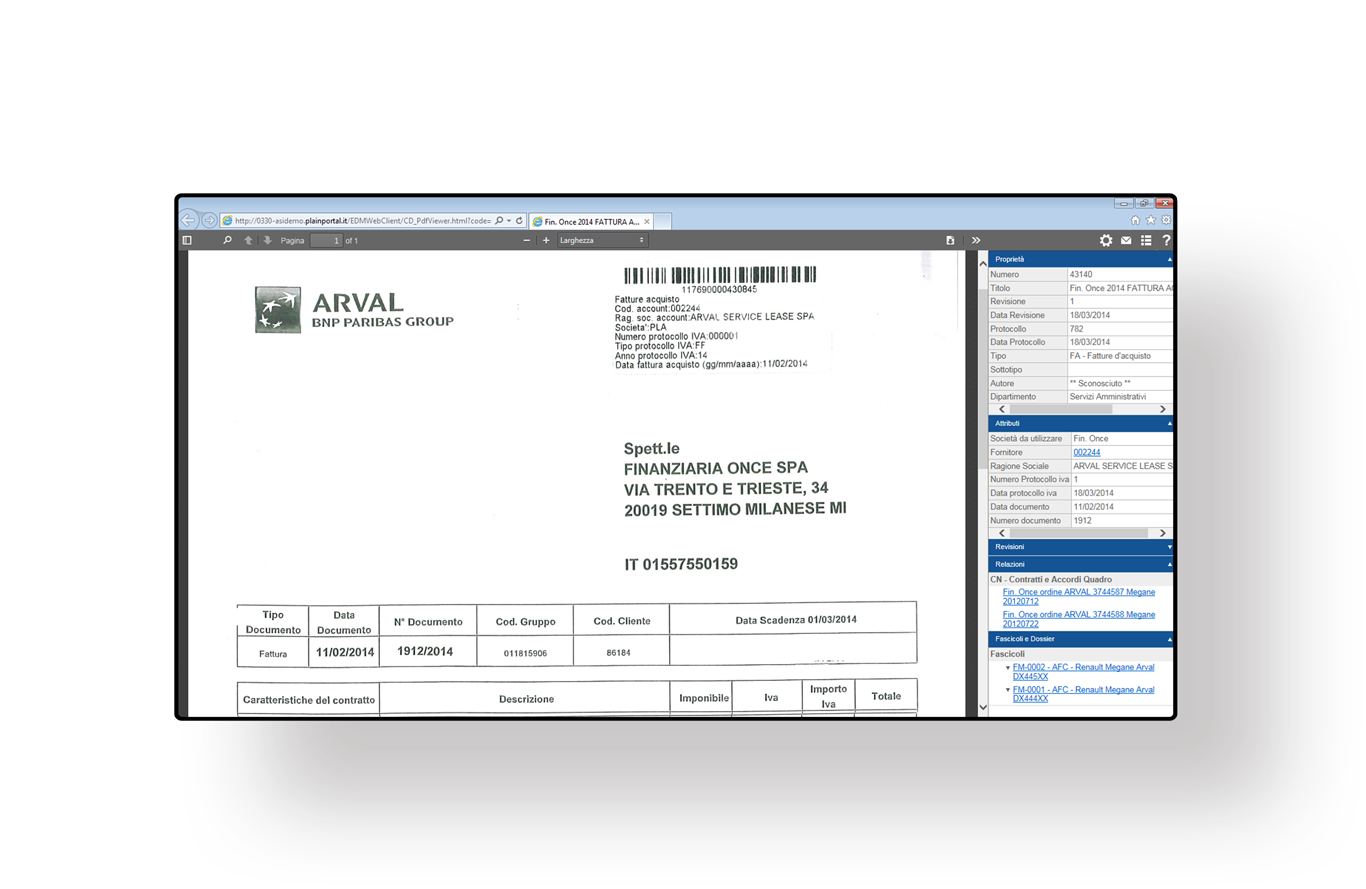1366x889 pixels.
Task: Open the Larghezza zoom dropdown
Action: point(602,241)
